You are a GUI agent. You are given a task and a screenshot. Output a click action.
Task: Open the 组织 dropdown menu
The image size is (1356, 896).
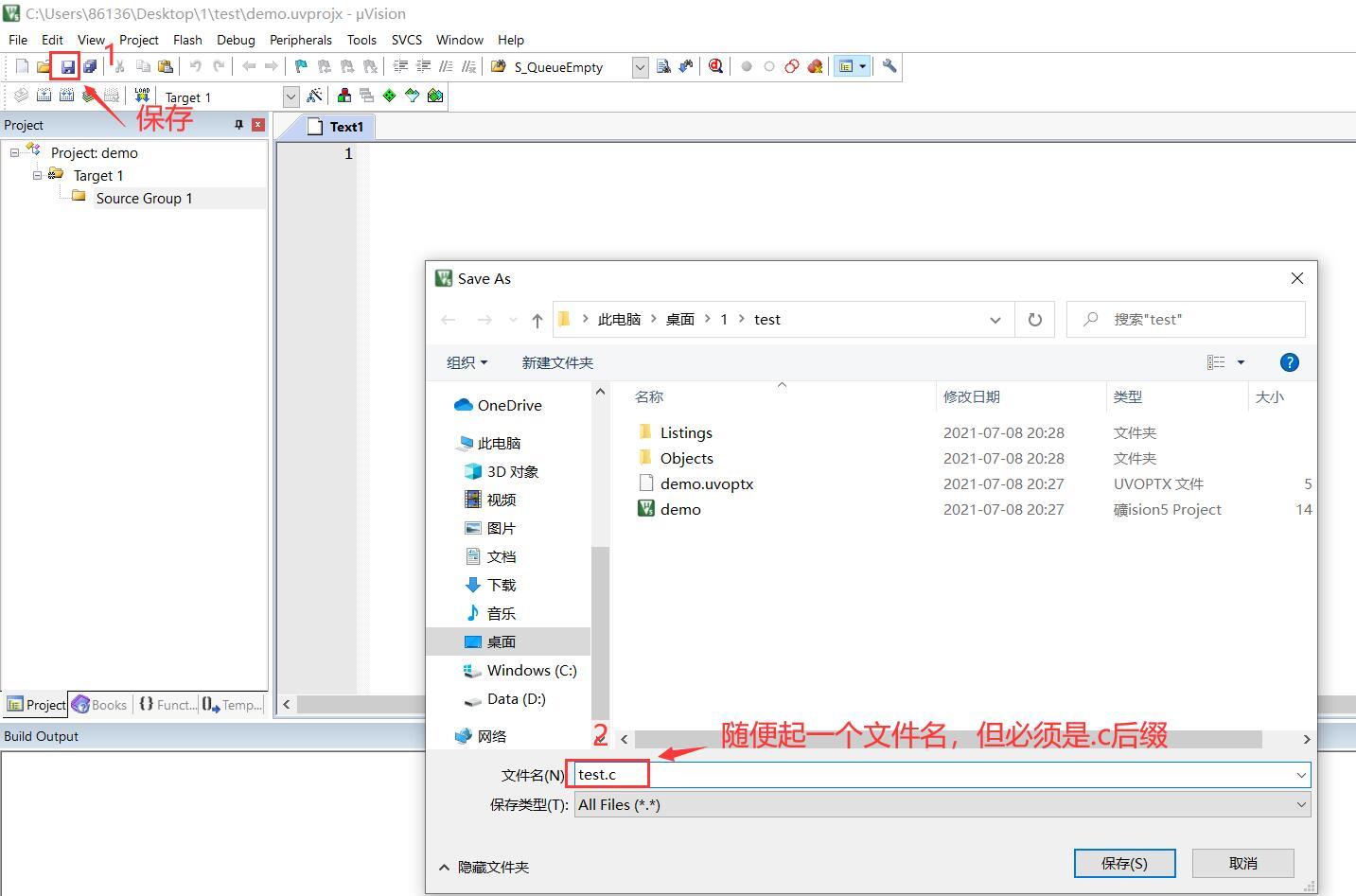(x=467, y=362)
